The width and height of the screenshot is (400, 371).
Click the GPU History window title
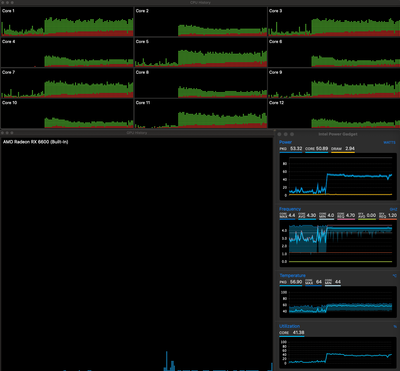pyautogui.click(x=137, y=133)
